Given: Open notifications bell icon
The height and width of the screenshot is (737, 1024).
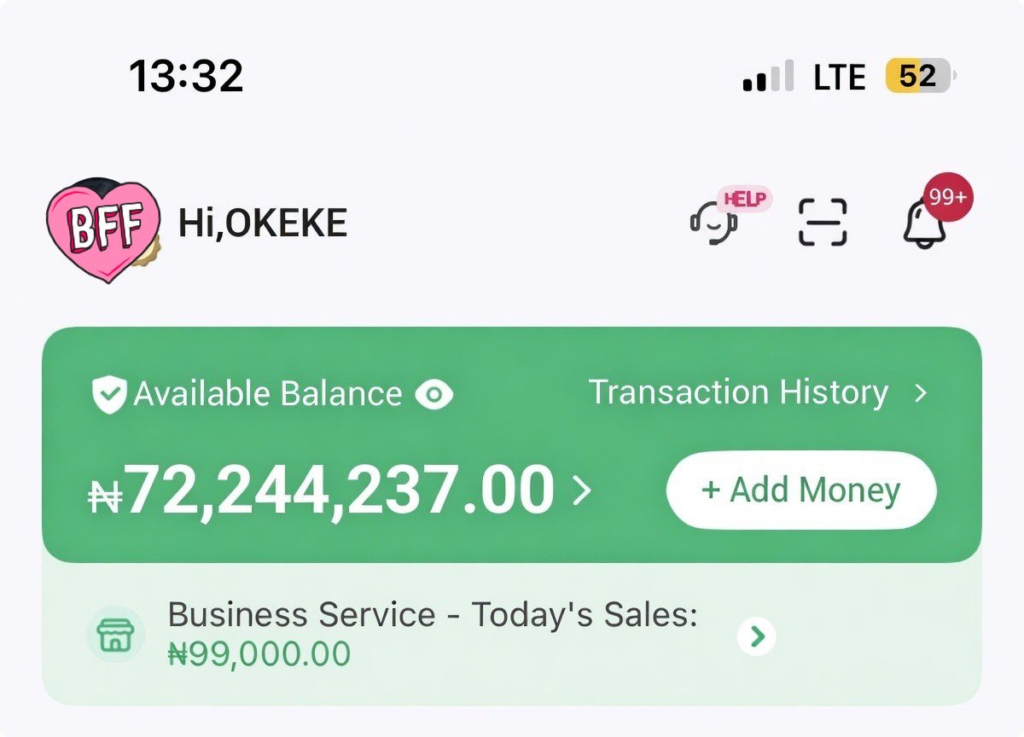Looking at the screenshot, I should 924,226.
